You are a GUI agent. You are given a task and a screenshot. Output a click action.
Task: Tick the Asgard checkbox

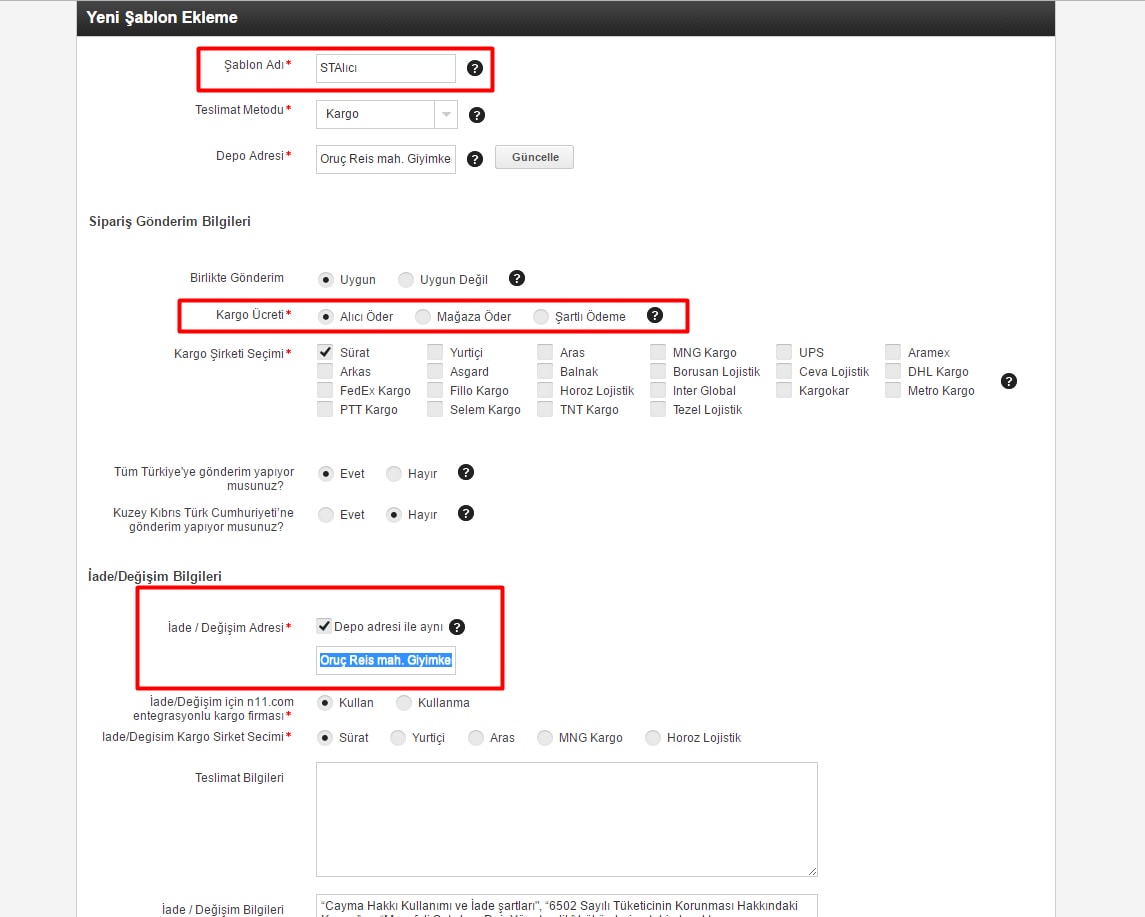coord(435,371)
